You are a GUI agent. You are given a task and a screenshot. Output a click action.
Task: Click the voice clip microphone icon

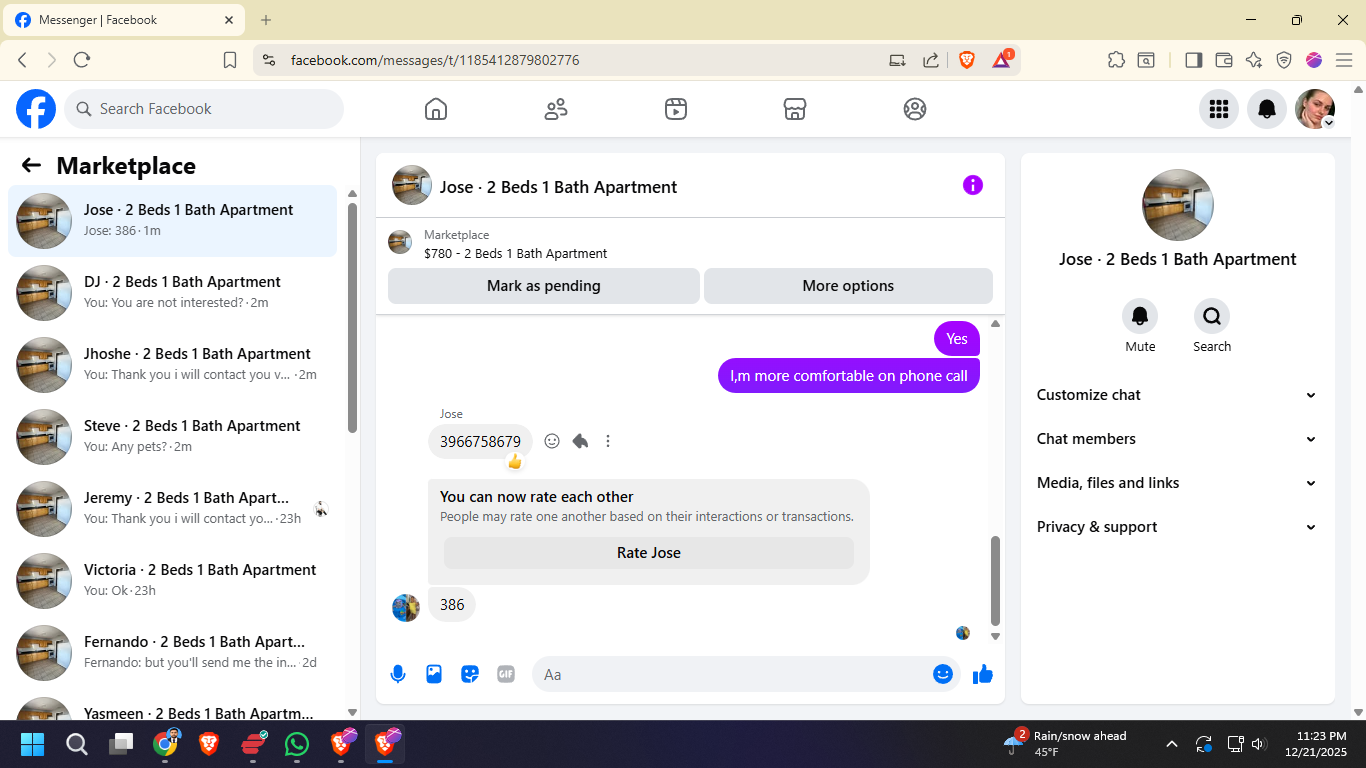[398, 674]
